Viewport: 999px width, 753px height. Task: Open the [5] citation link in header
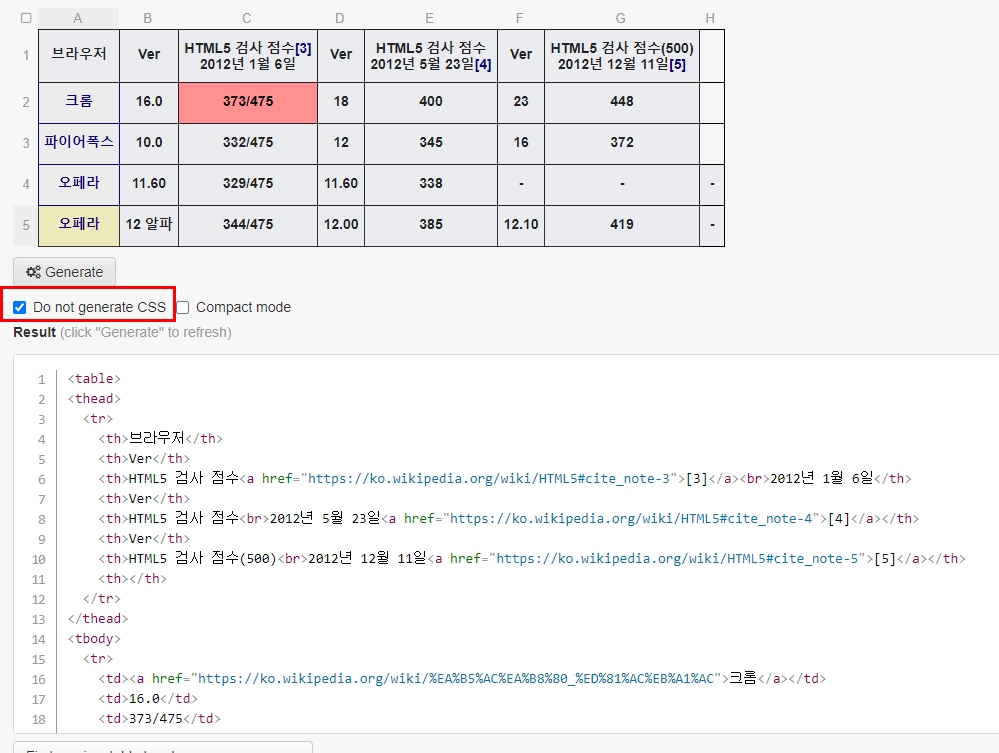coord(677,64)
